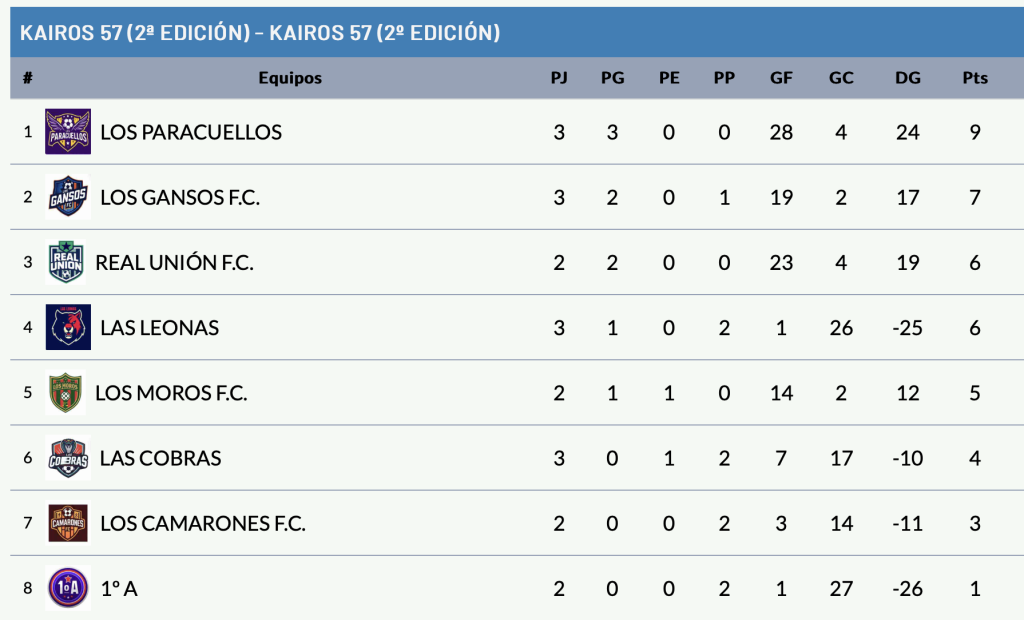Screen dimensions: 1024x620
Task: Open the LOS PARACUELLOS team link
Action: pos(191,132)
